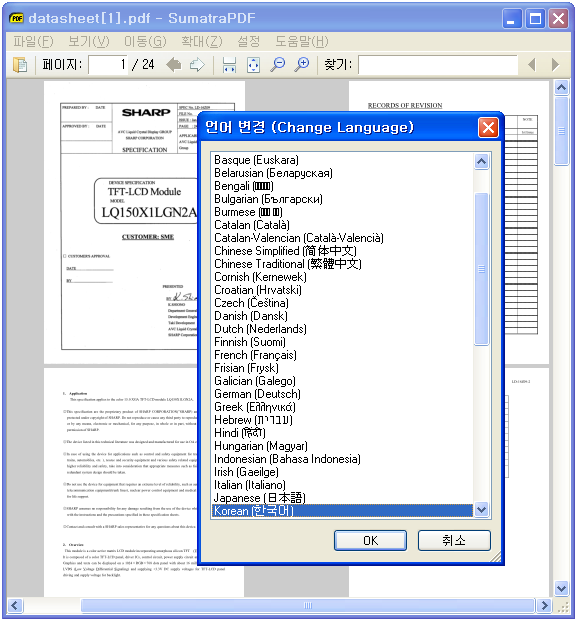Find previous match arrow
Viewport: 577px width, 623px height.
[532, 64]
